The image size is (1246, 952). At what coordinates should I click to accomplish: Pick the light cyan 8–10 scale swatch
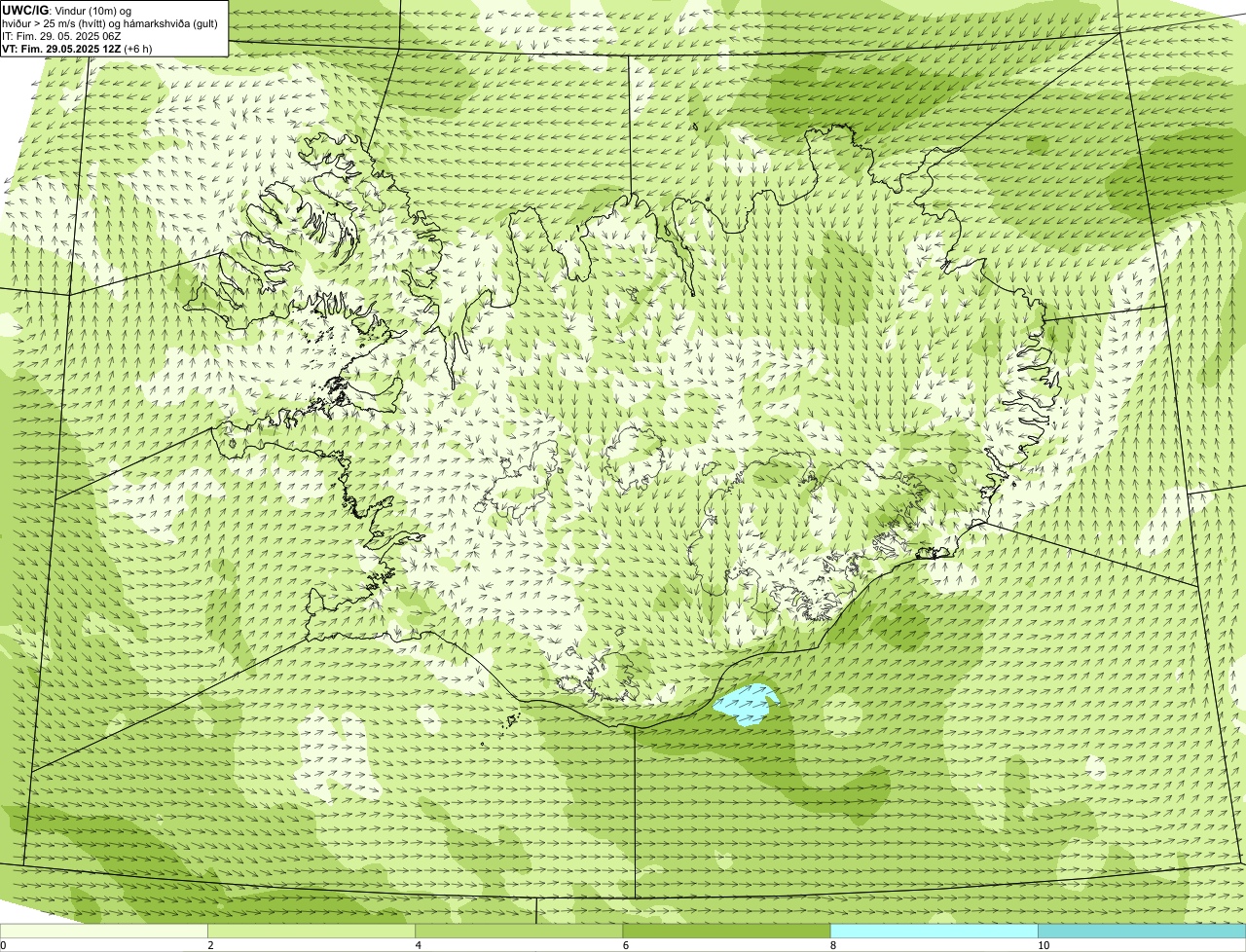click(934, 932)
